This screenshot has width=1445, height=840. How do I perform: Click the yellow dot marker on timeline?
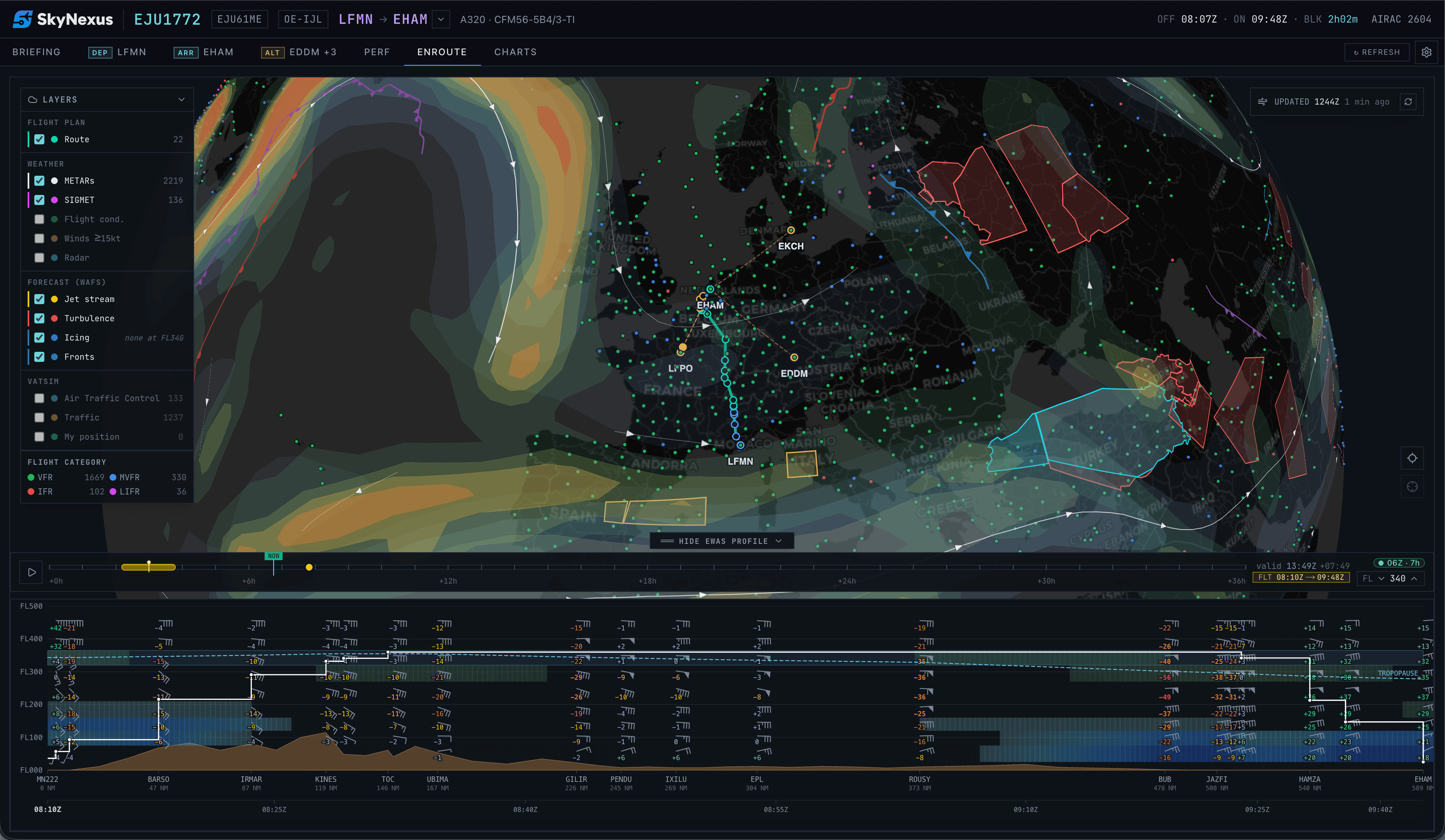click(x=309, y=567)
